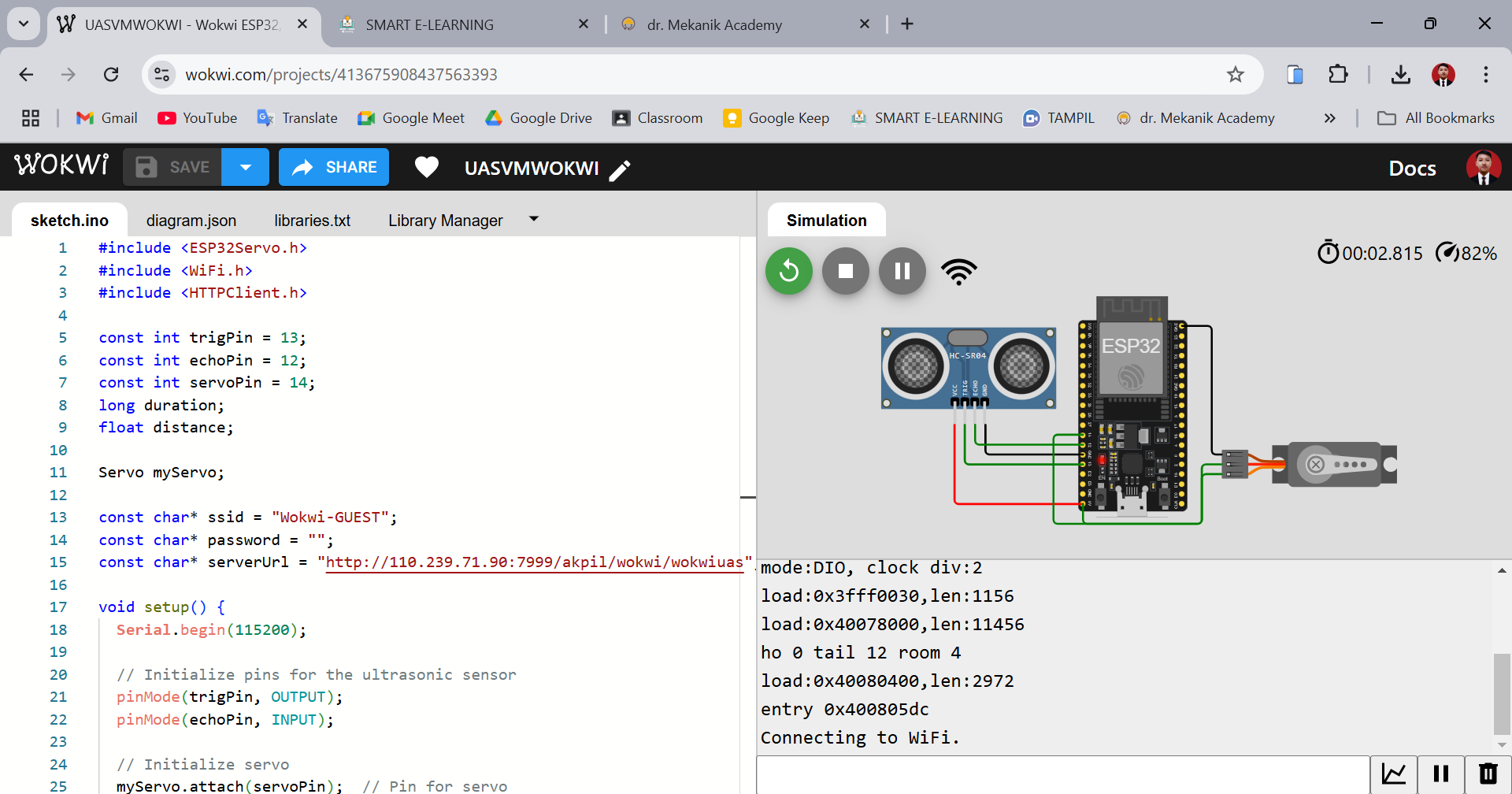Select the HC-SR04 ultrasonic sensor
Screen dimensions: 1512x794
pos(969,367)
